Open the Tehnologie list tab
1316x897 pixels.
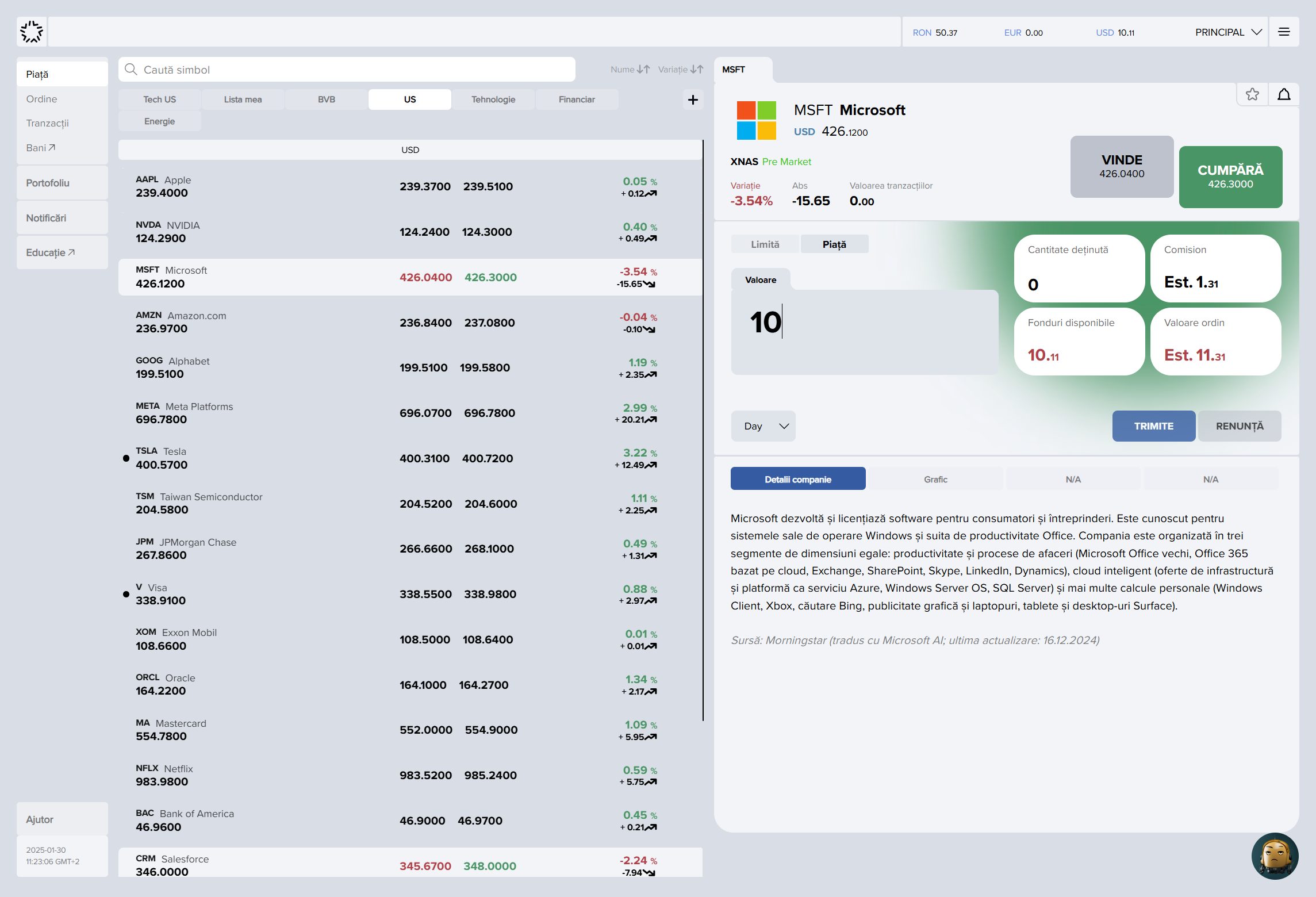[x=493, y=99]
